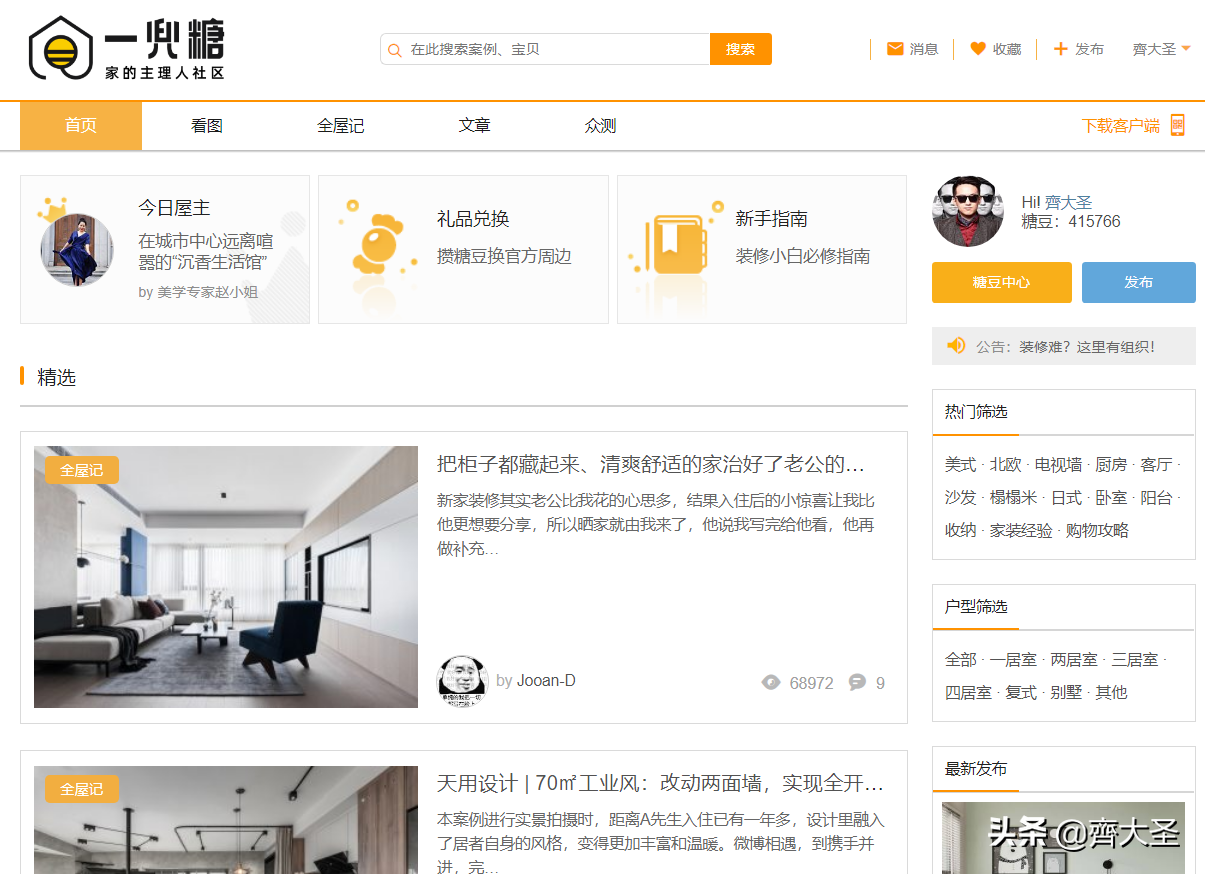Click 齊大圣 profile avatar in sidebar
This screenshot has width=1205, height=874.
[x=967, y=211]
